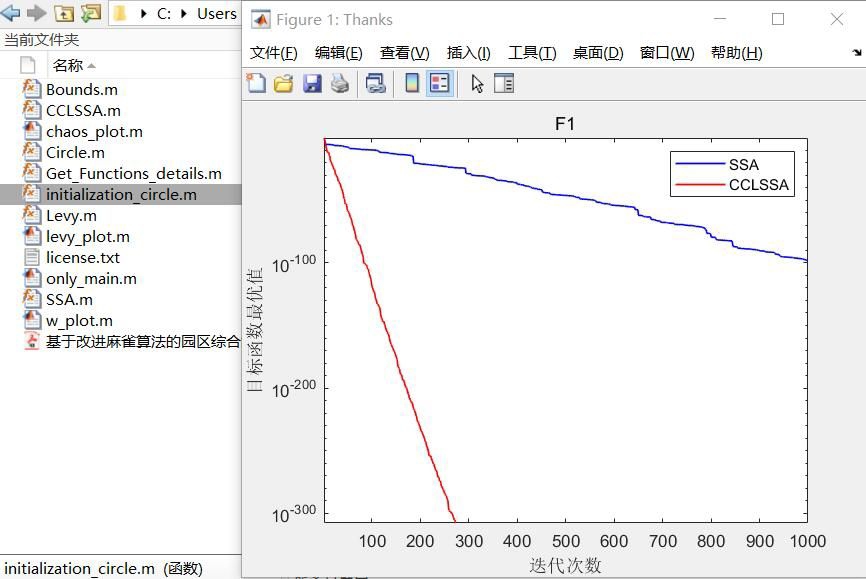Viewport: 866px width, 579px height.
Task: Click the PDF icon of 基于改进麻雀算法 file
Action: click(x=31, y=341)
